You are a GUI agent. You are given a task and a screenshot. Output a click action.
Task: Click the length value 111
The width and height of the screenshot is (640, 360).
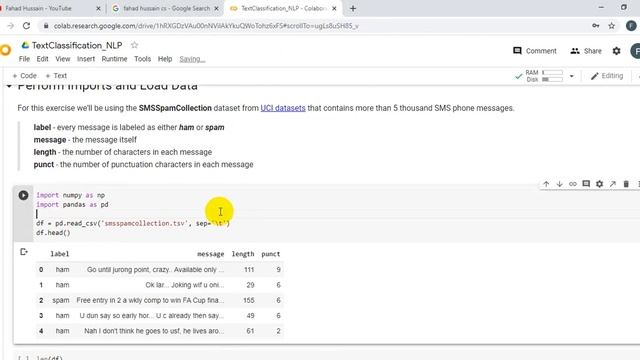[x=249, y=269]
